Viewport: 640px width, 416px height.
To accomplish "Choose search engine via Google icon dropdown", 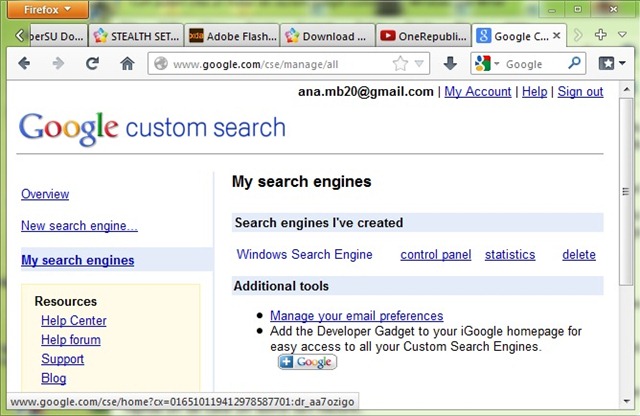I will [x=487, y=64].
